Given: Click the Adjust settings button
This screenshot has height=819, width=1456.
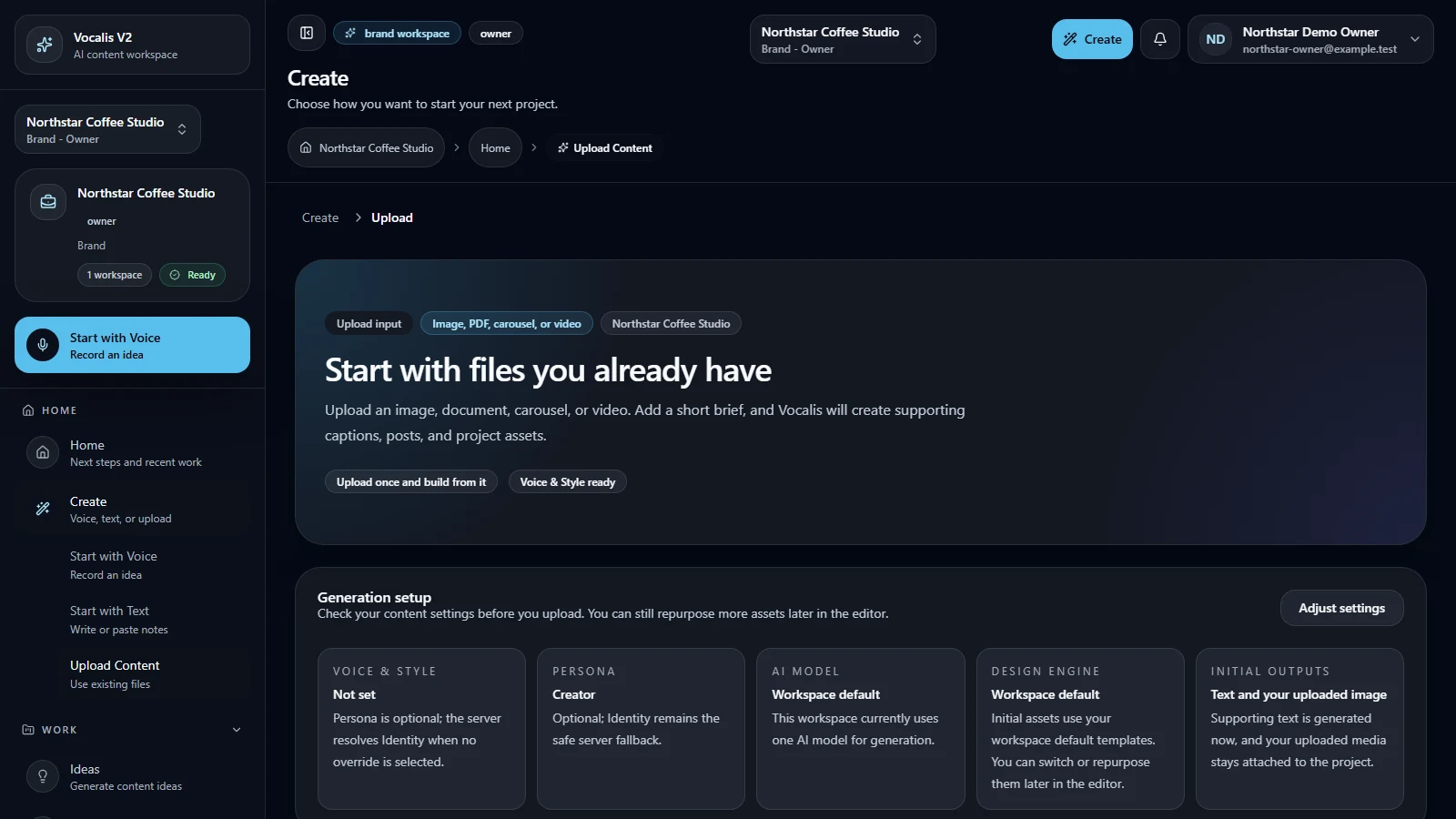Looking at the screenshot, I should tap(1341, 608).
